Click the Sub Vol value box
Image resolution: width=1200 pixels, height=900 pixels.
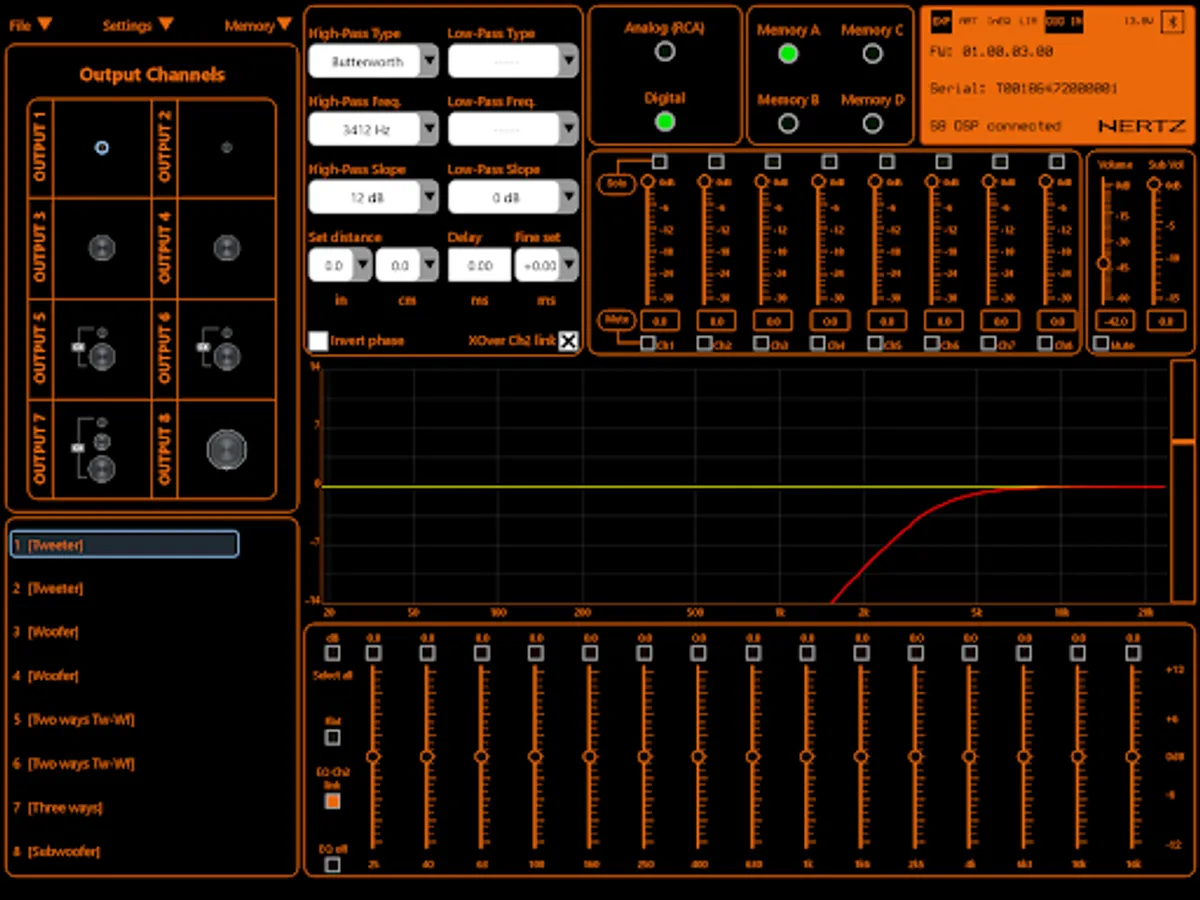click(x=1165, y=321)
